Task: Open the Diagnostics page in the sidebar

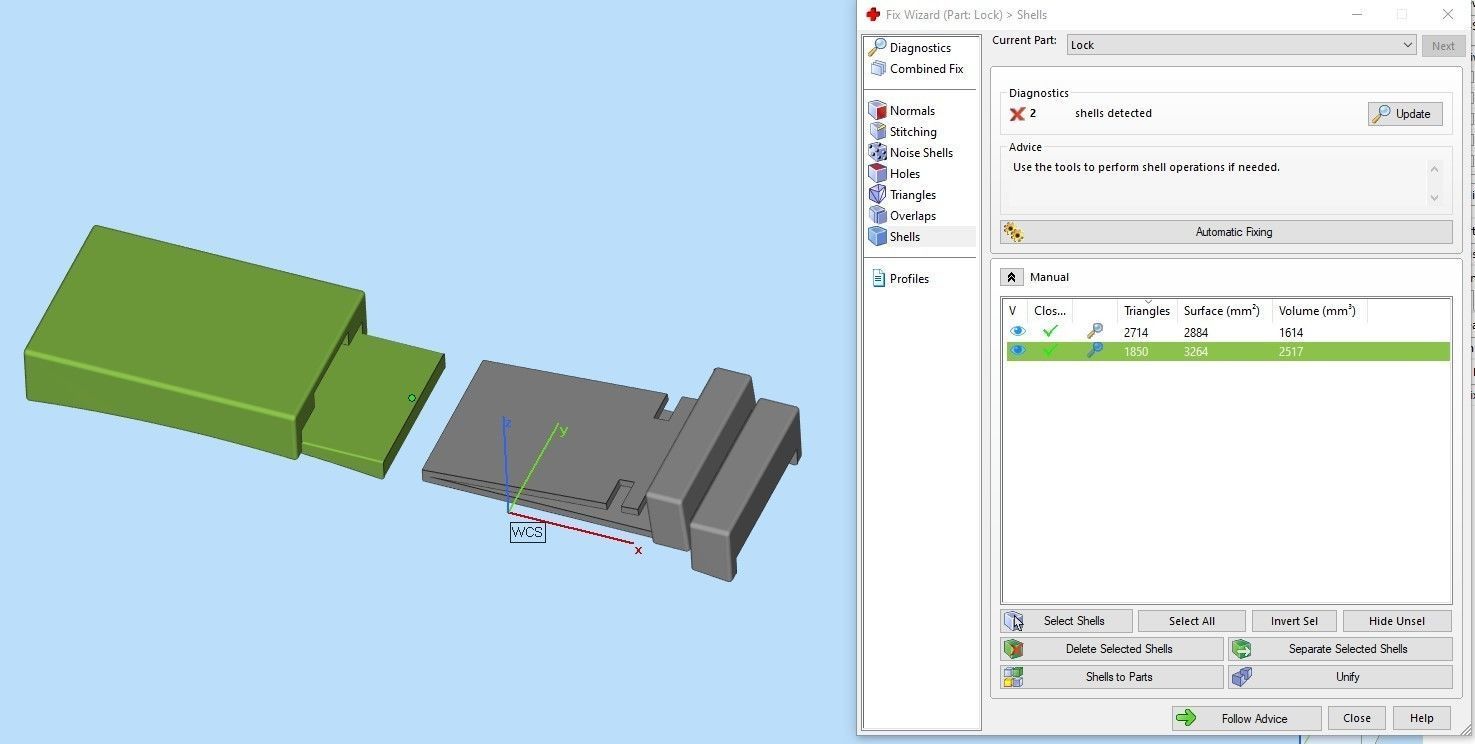Action: tap(919, 47)
